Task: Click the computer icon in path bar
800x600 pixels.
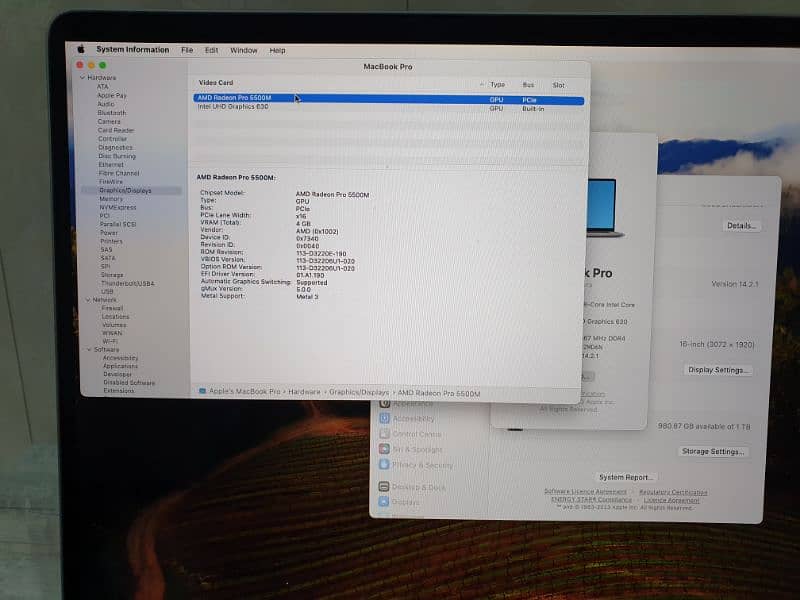Action: (202, 393)
